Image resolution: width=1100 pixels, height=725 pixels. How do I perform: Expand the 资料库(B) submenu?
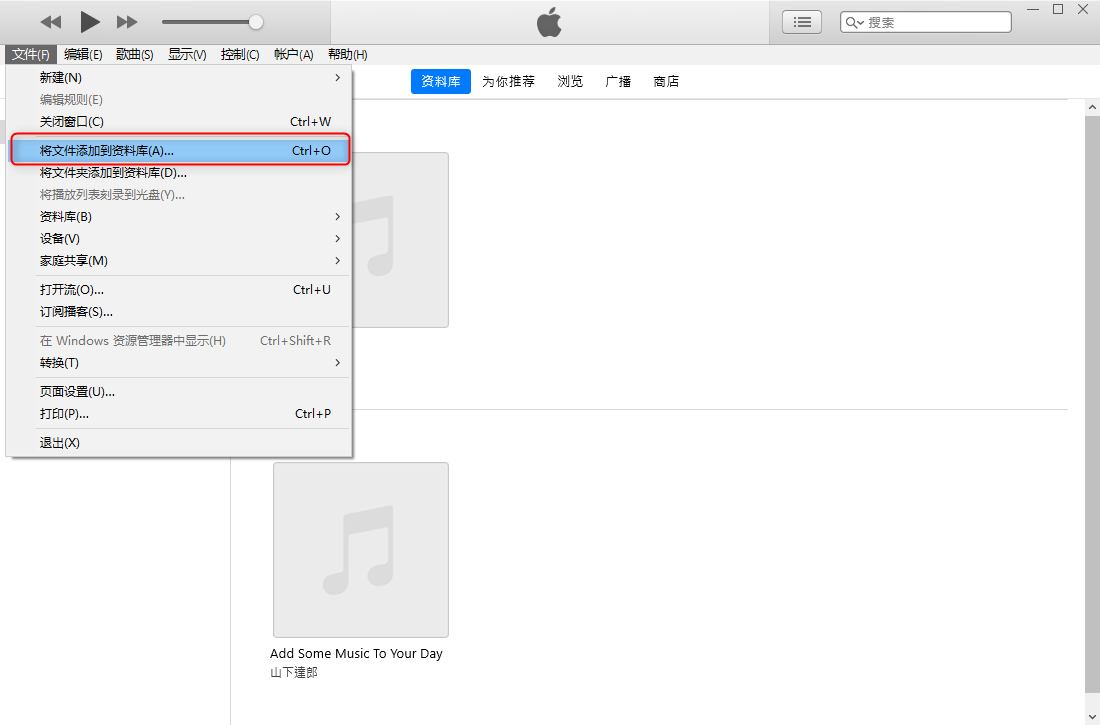179,217
